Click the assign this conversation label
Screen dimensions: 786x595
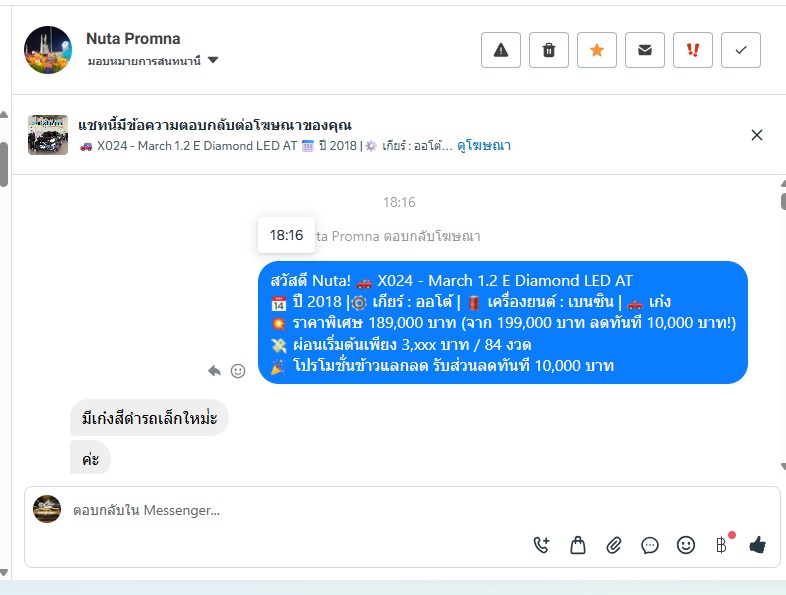tap(144, 61)
